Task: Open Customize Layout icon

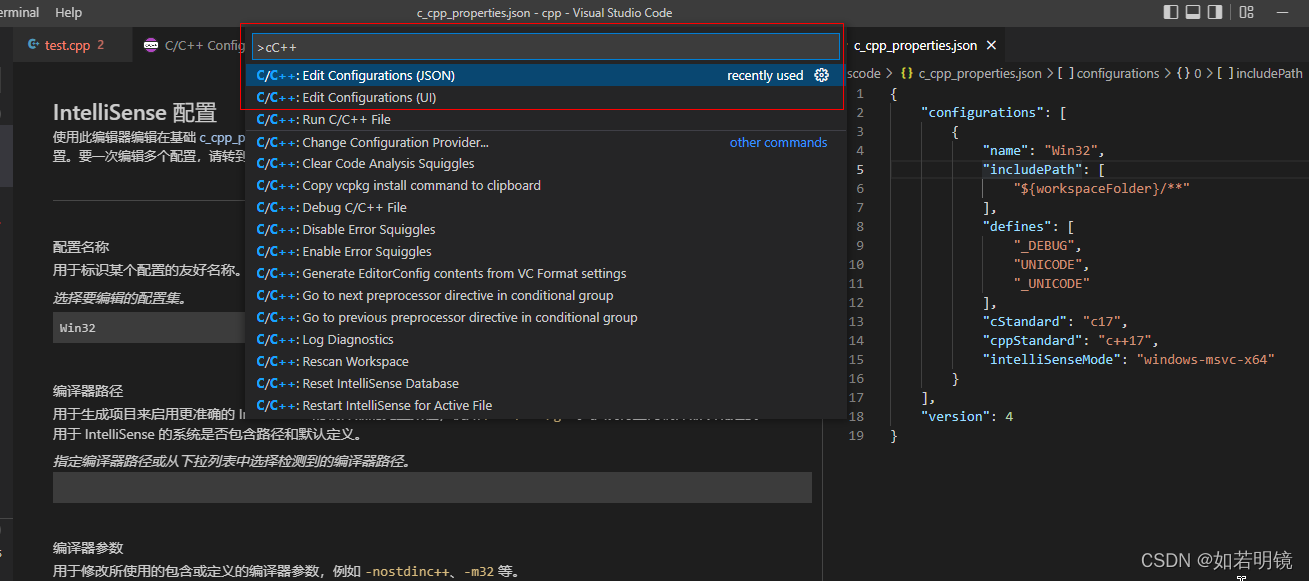Action: tap(1246, 12)
